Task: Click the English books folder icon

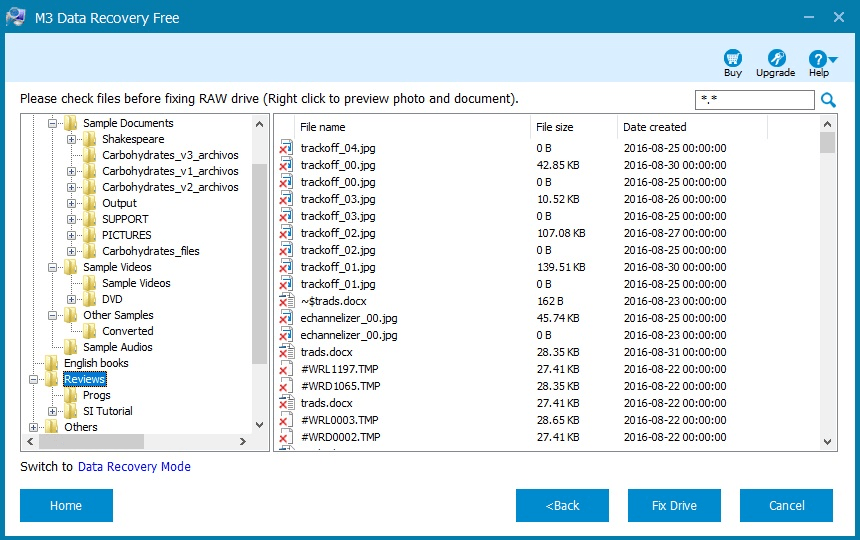Action: coord(52,363)
